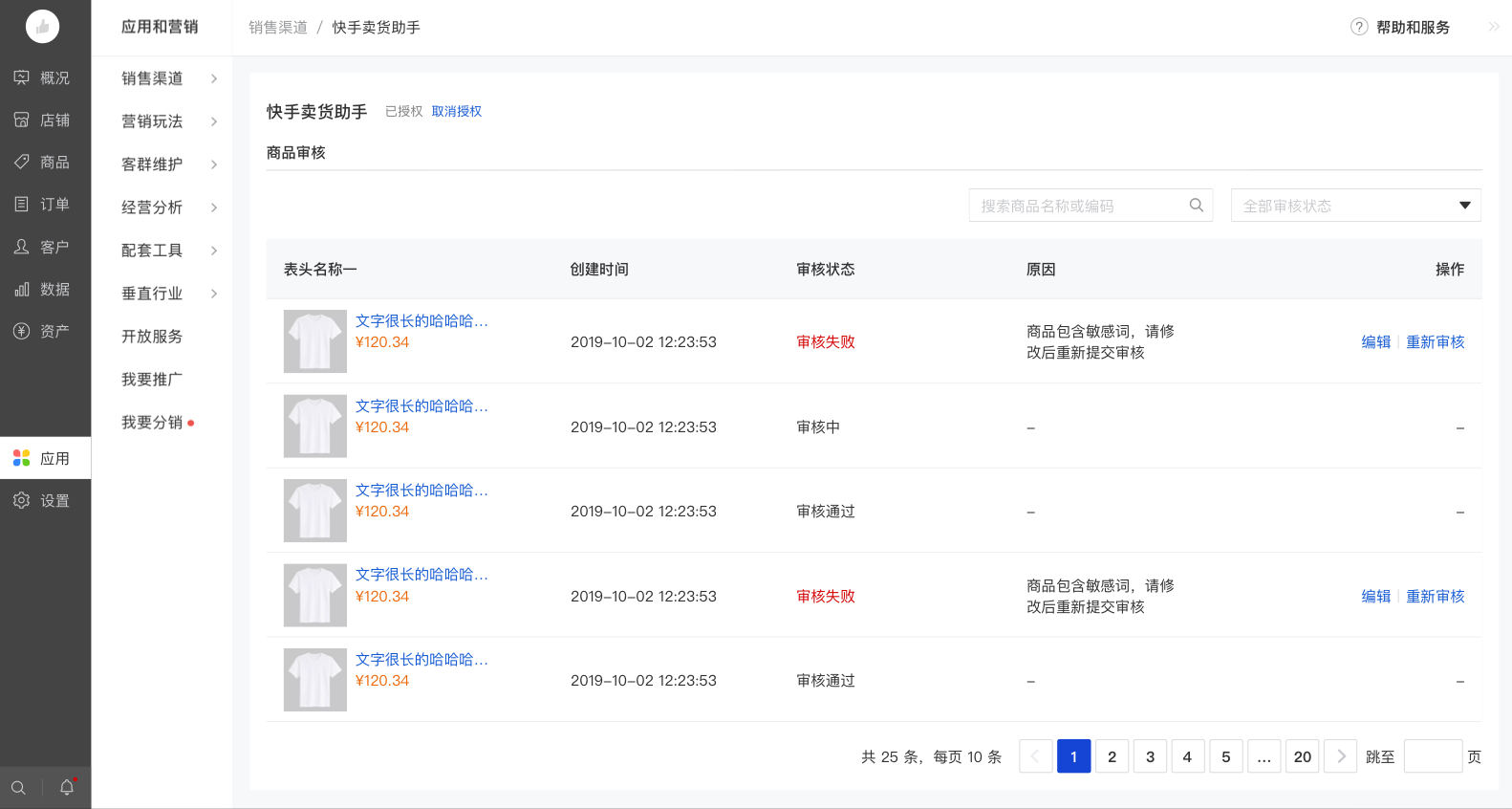Click the pagination ellipsis button
The width and height of the screenshot is (1512, 809).
tap(1264, 756)
